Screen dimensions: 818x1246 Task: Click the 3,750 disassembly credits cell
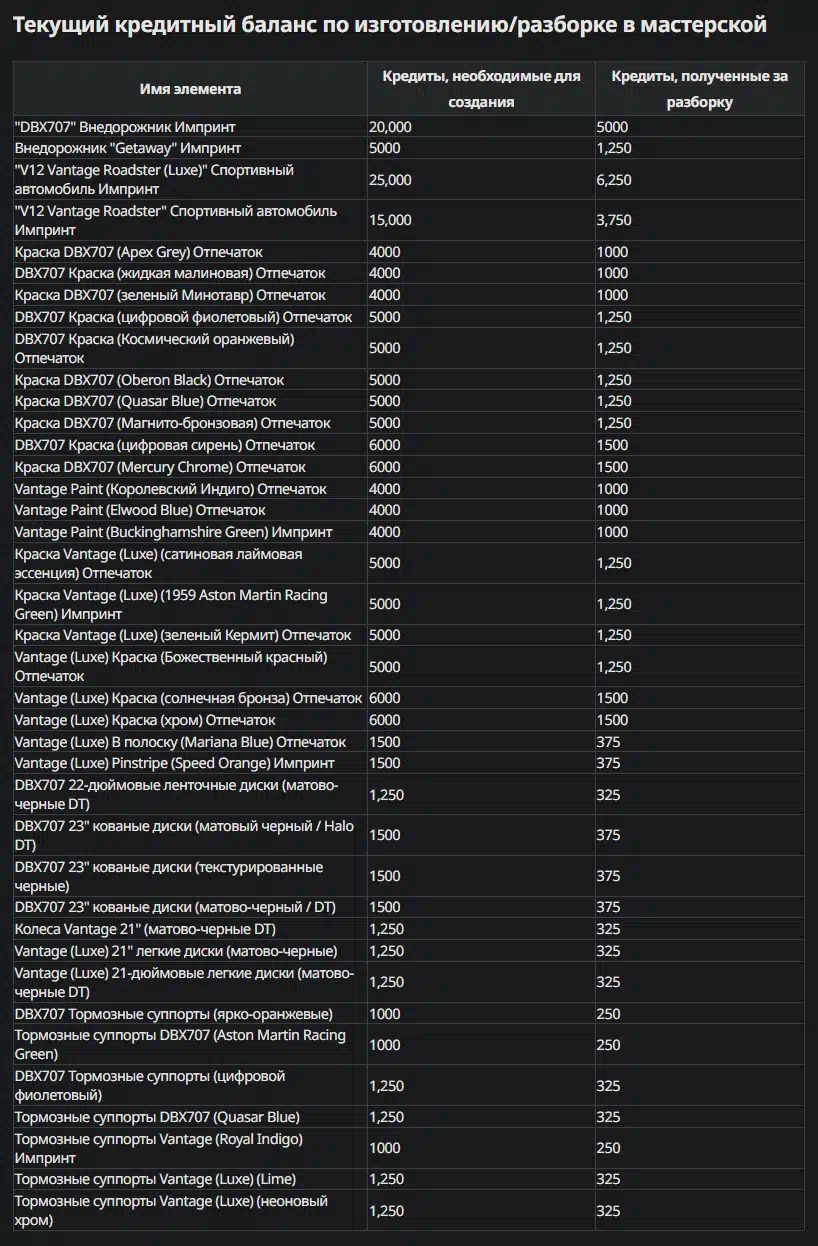click(614, 220)
